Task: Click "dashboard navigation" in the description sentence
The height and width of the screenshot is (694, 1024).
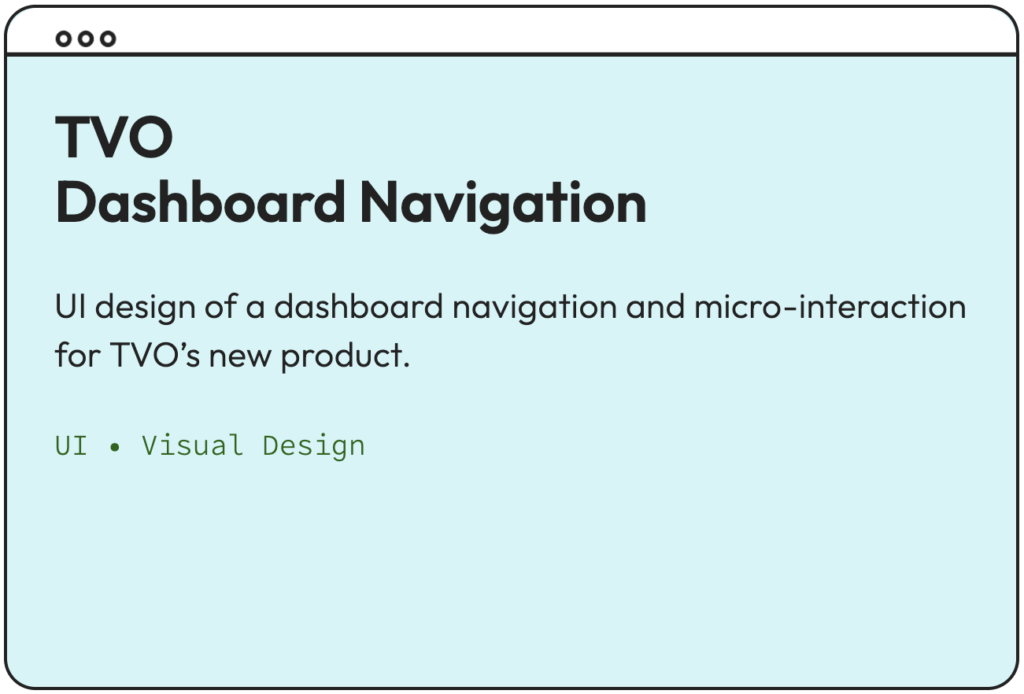Action: pyautogui.click(x=445, y=307)
